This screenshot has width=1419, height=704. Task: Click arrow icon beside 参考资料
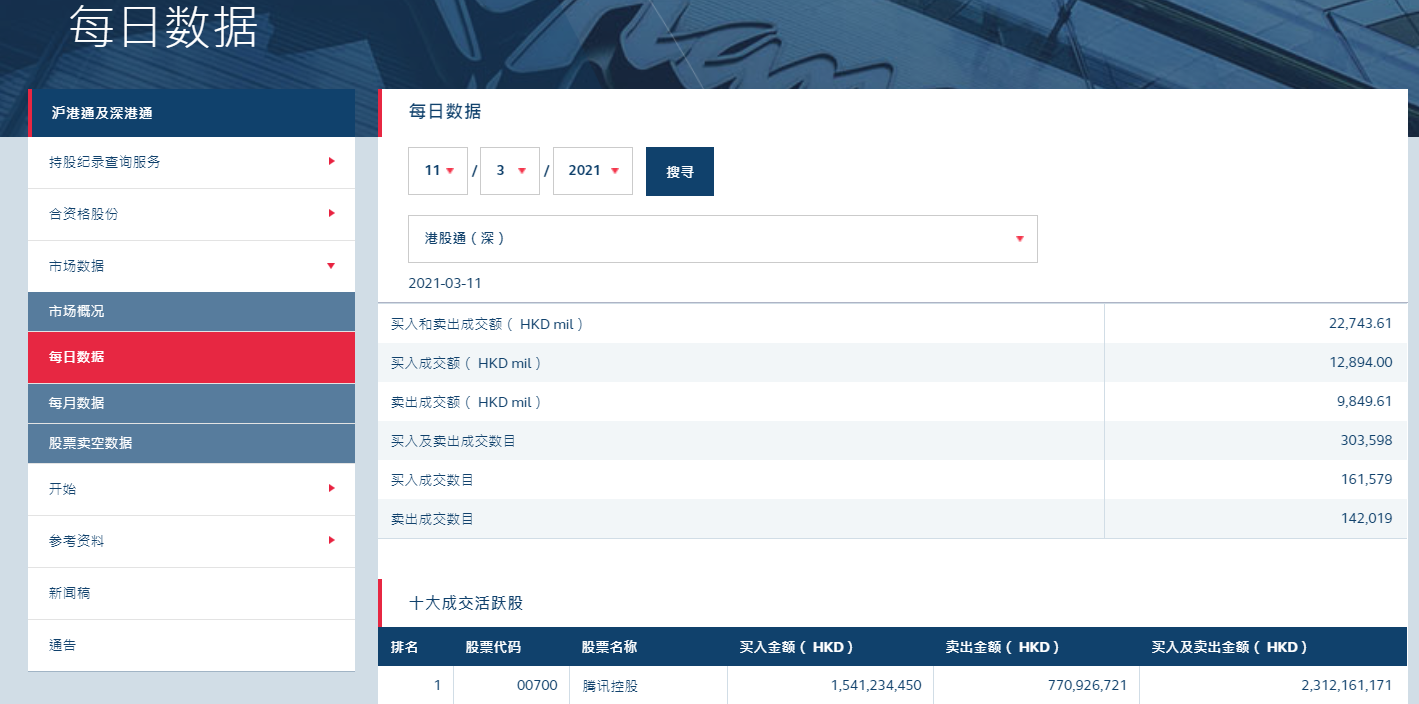(x=331, y=540)
